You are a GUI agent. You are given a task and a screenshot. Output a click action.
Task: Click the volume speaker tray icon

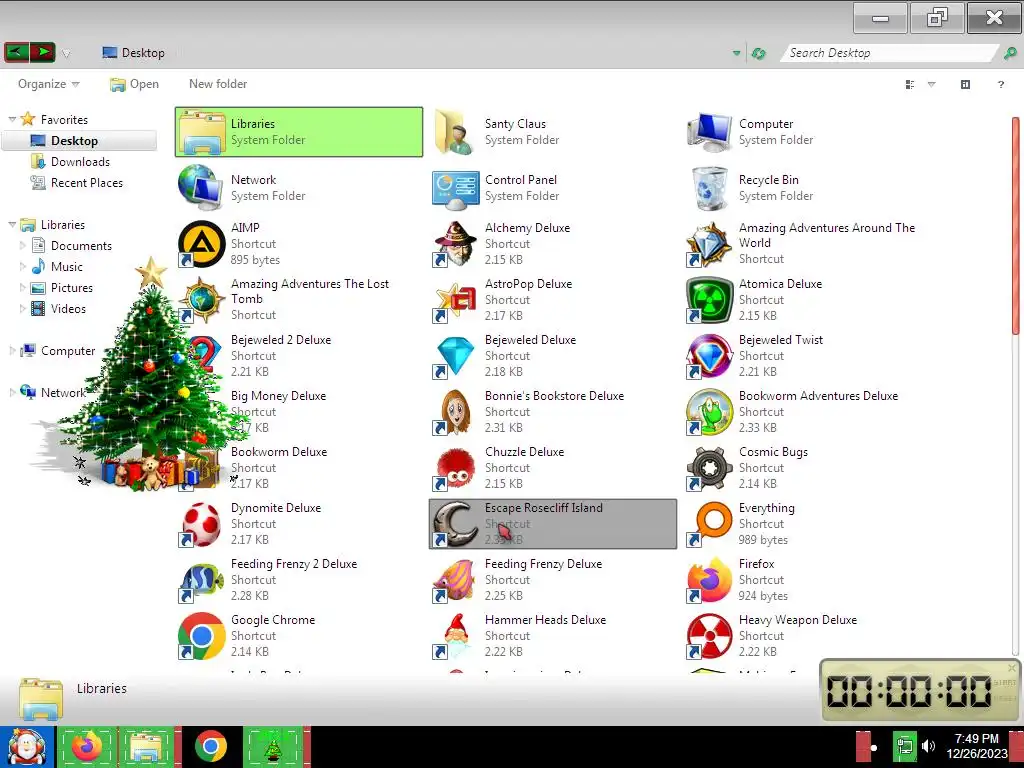point(928,746)
